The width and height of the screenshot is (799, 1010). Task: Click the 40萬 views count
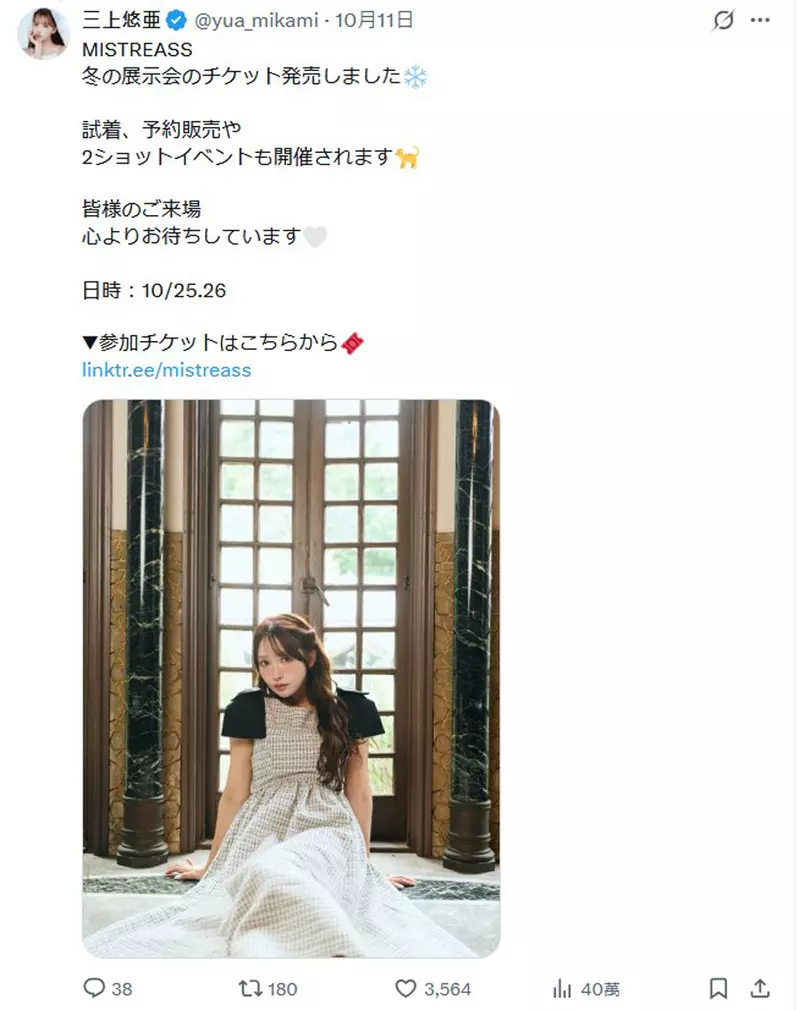(x=600, y=989)
